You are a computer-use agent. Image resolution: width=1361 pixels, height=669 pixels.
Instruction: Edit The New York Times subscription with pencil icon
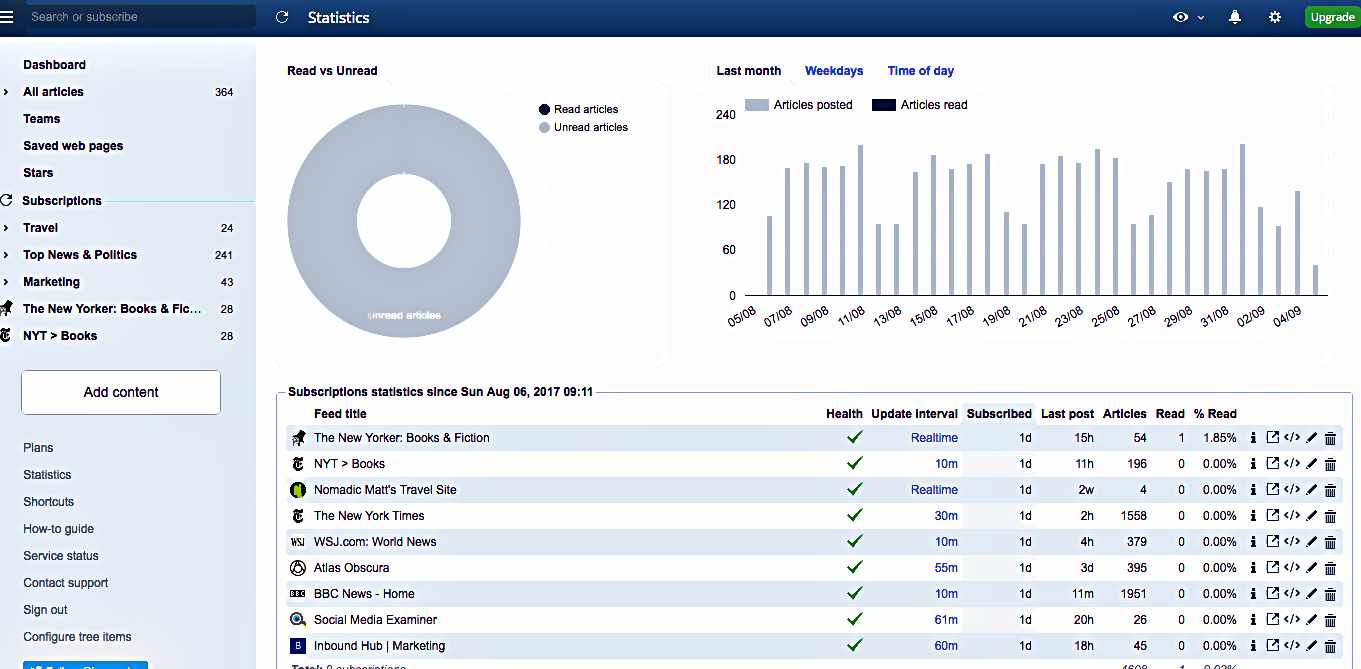1312,516
